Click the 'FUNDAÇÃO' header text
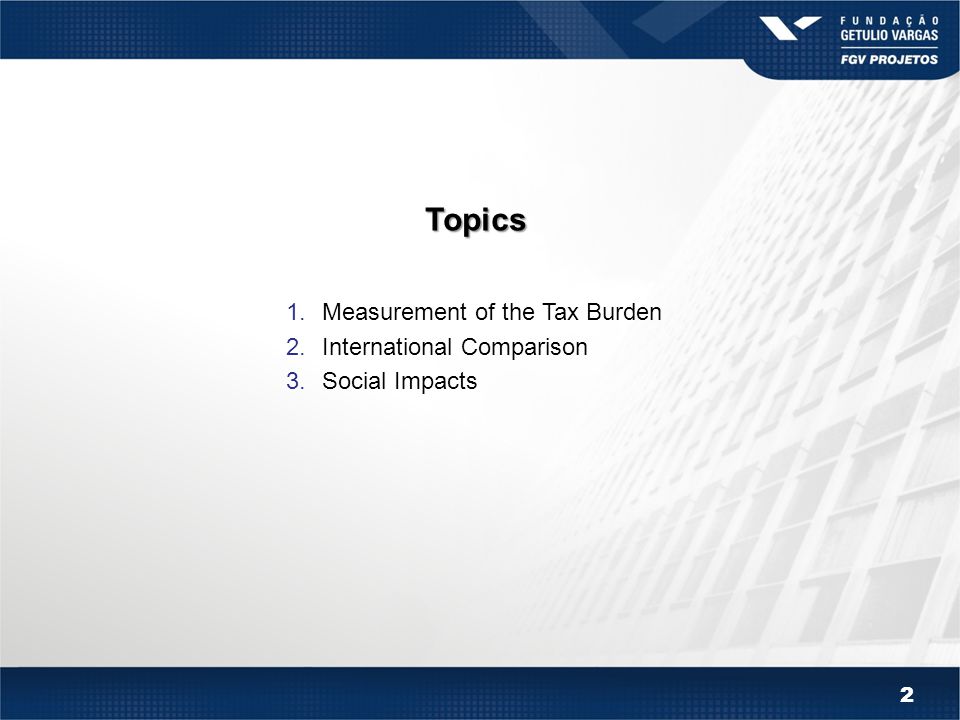 889,20
